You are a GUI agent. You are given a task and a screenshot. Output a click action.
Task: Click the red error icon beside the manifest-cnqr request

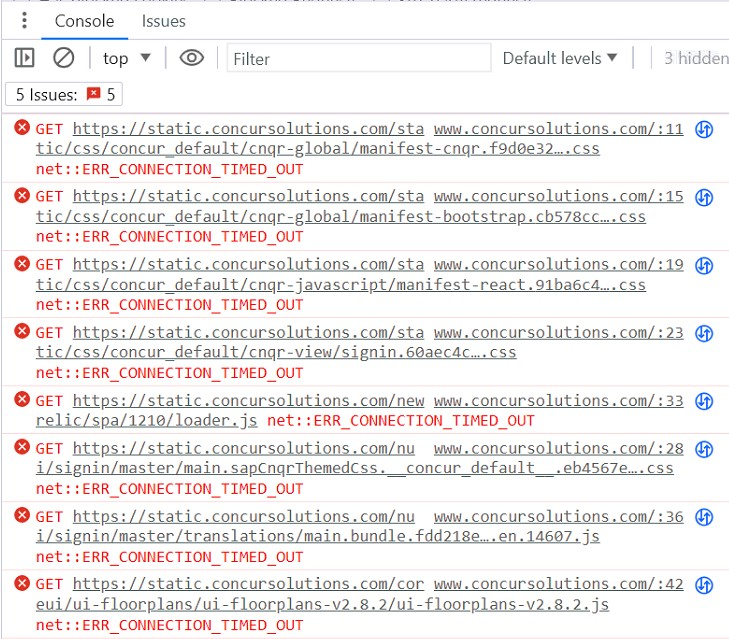click(22, 128)
